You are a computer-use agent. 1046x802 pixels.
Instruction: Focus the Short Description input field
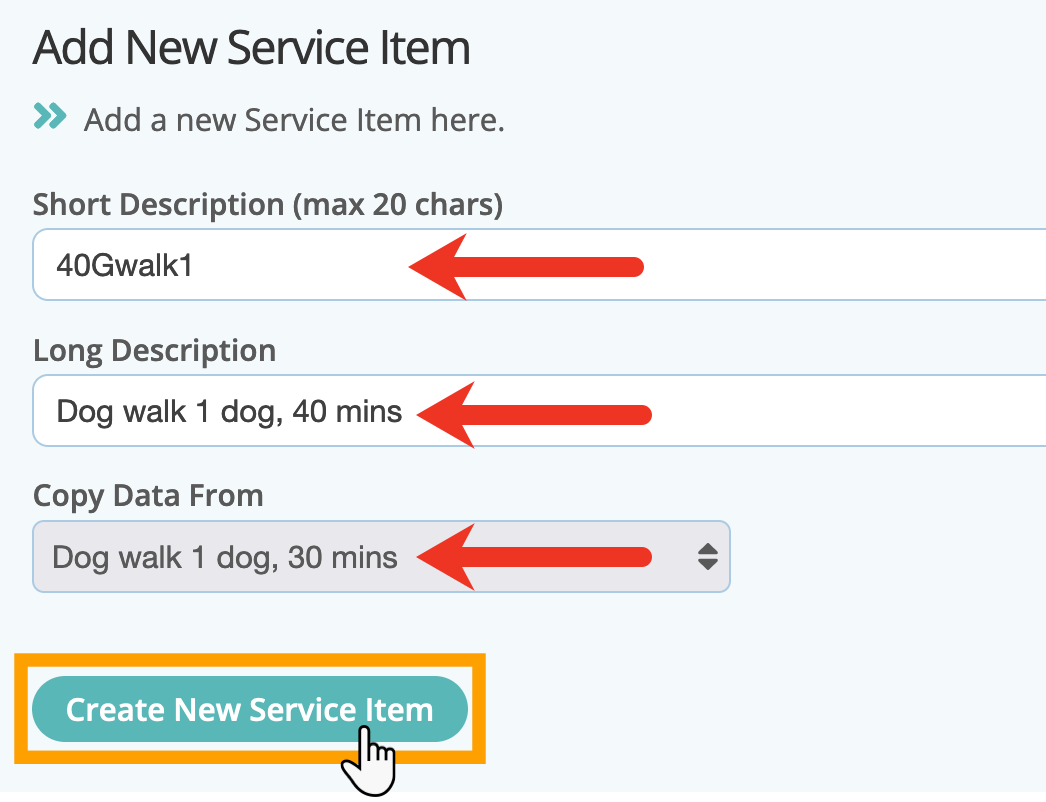[x=539, y=265]
